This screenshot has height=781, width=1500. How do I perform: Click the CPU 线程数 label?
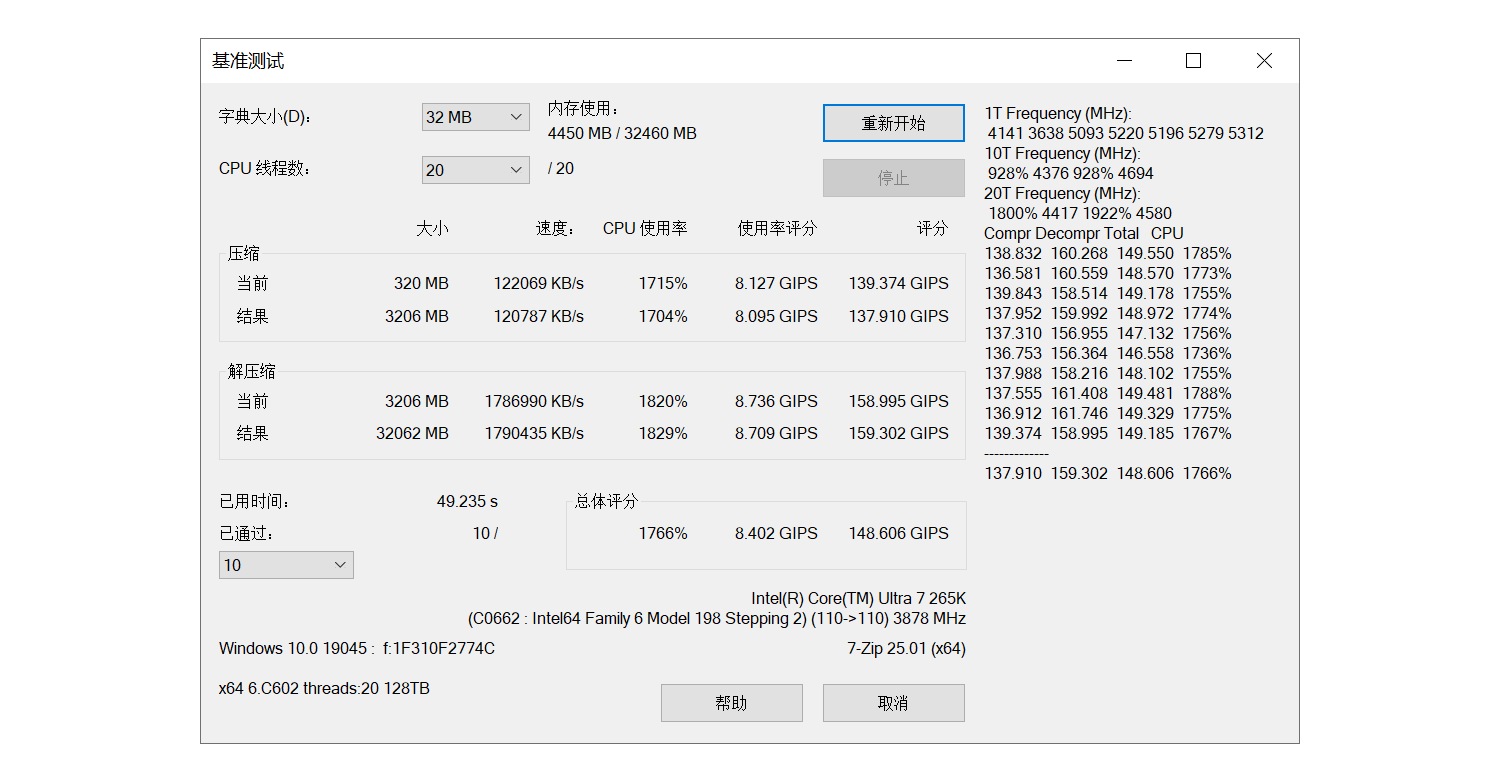(266, 168)
